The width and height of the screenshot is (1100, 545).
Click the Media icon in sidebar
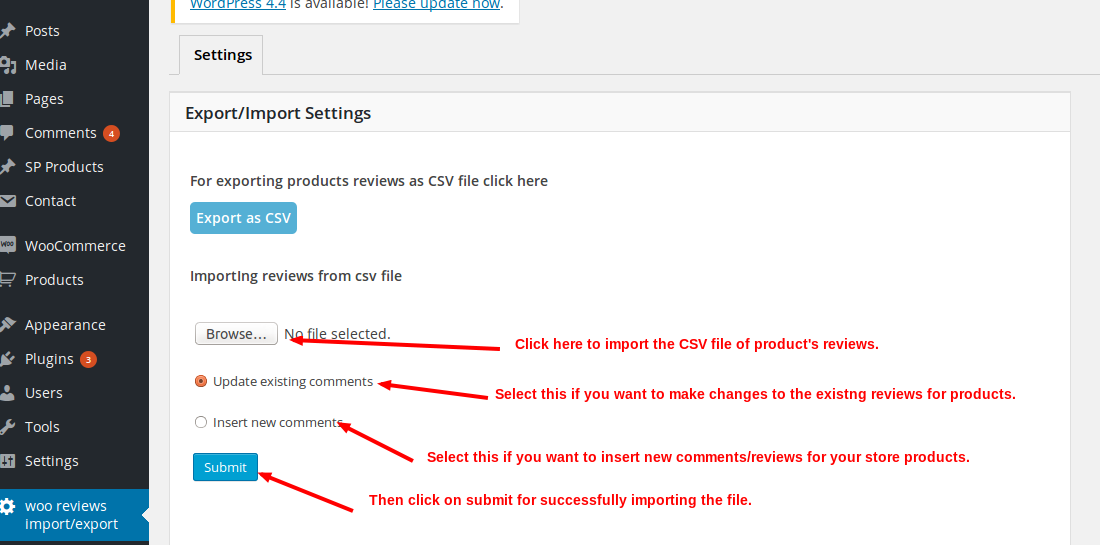8,65
